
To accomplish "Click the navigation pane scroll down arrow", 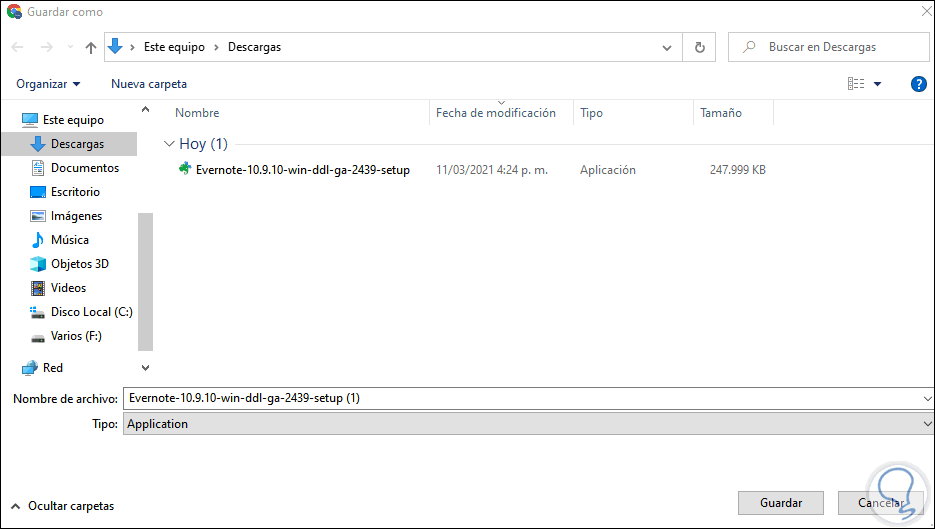I will pos(145,368).
